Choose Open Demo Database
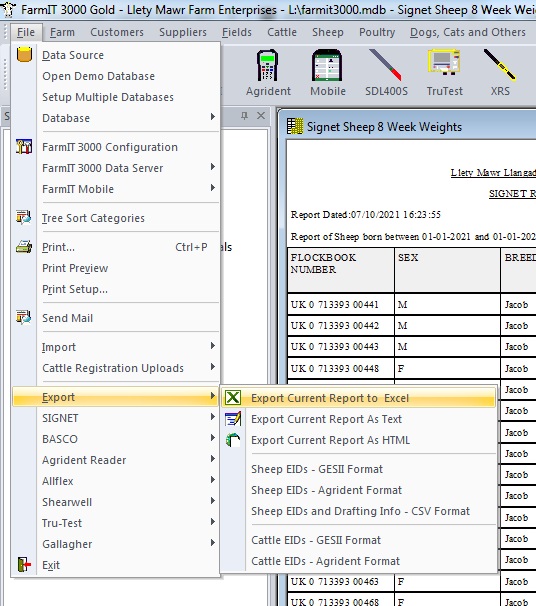 click(x=116, y=76)
